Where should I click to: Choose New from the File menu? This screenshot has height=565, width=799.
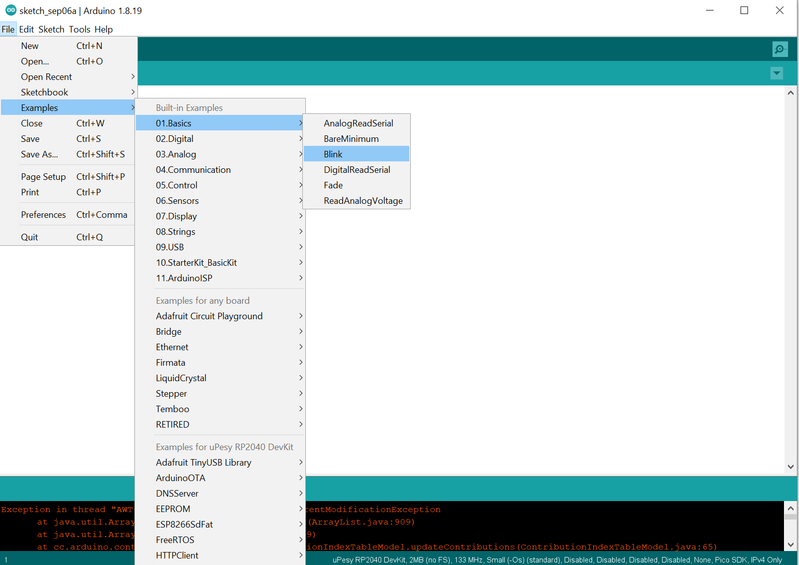(68, 46)
